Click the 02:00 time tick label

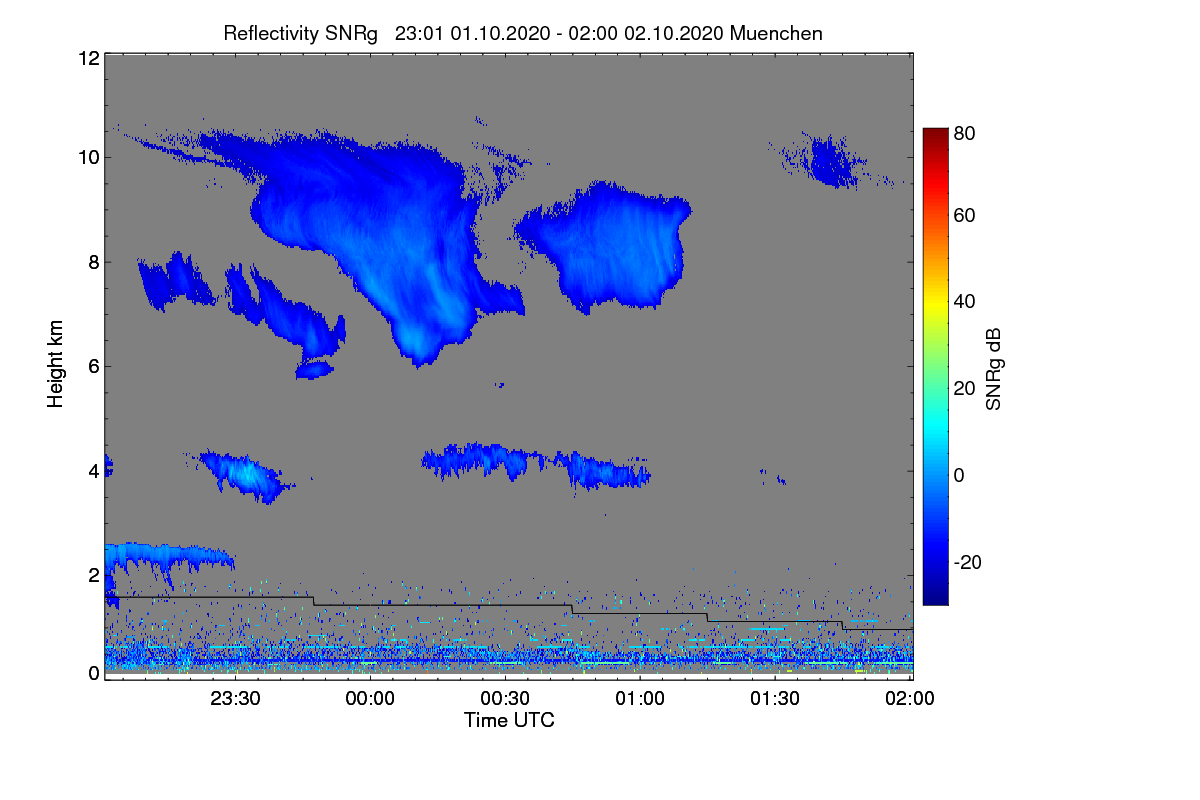pyautogui.click(x=909, y=699)
